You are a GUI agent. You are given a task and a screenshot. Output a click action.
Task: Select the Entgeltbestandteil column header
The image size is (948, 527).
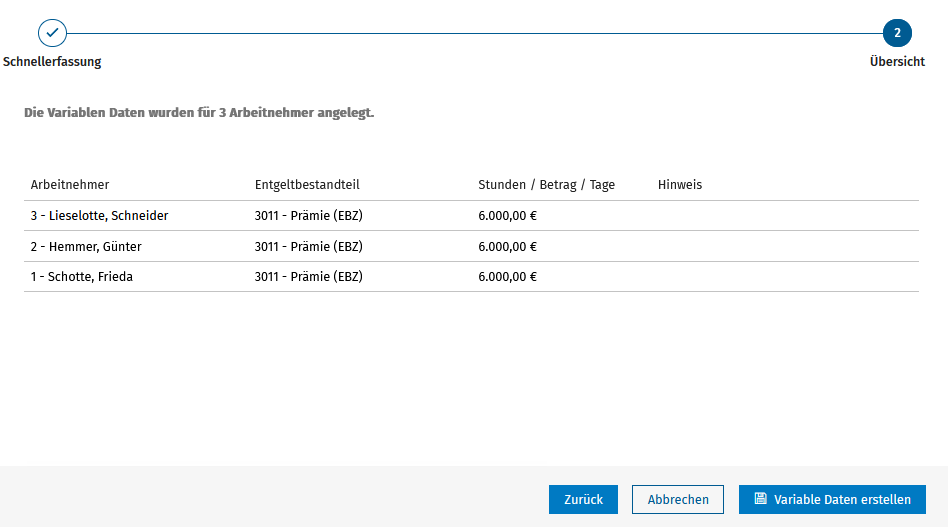(307, 185)
